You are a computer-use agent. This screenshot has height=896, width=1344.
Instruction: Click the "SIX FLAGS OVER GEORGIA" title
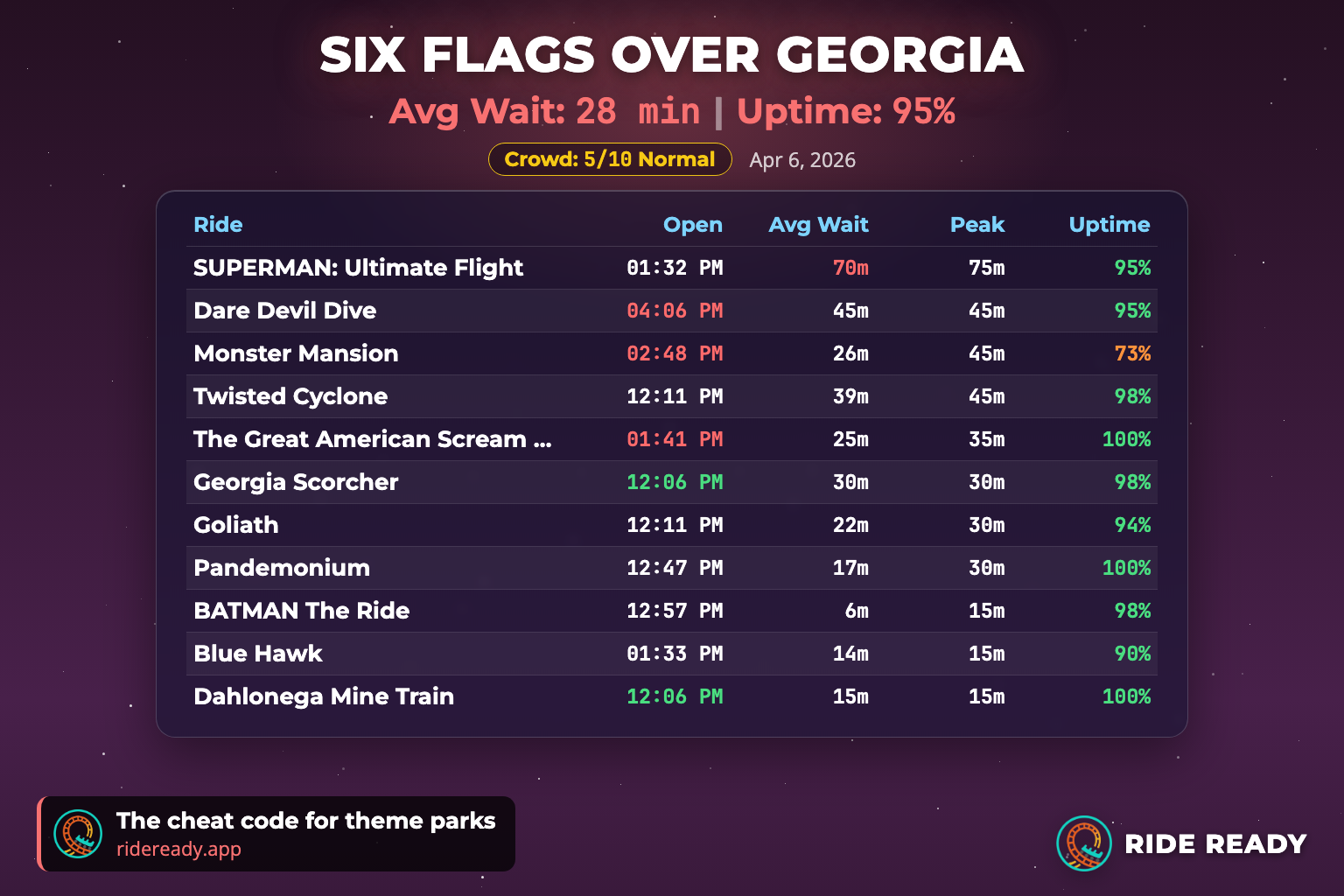click(672, 55)
